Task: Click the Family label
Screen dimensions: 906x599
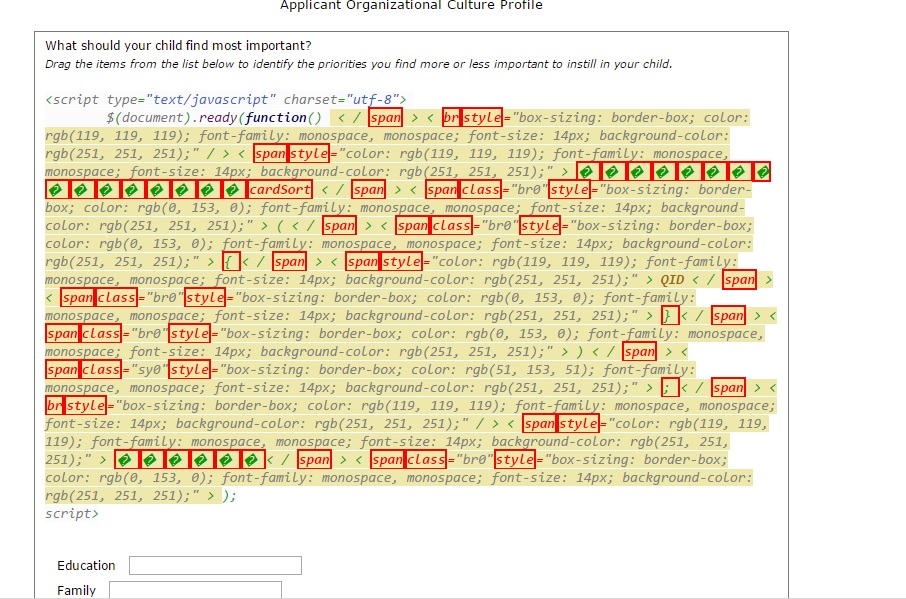Action: pyautogui.click(x=77, y=590)
